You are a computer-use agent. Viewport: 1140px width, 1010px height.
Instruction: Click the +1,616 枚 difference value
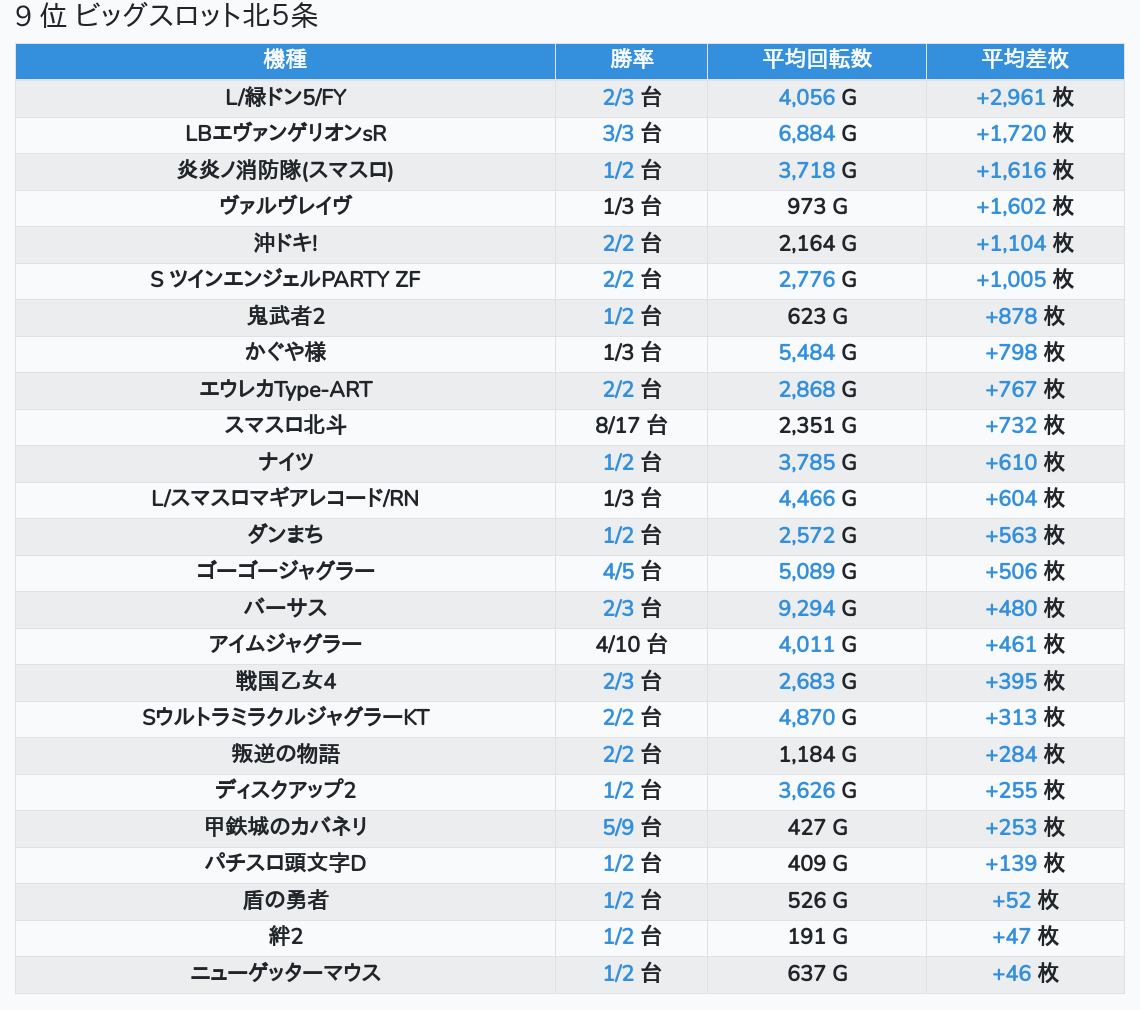click(1024, 170)
